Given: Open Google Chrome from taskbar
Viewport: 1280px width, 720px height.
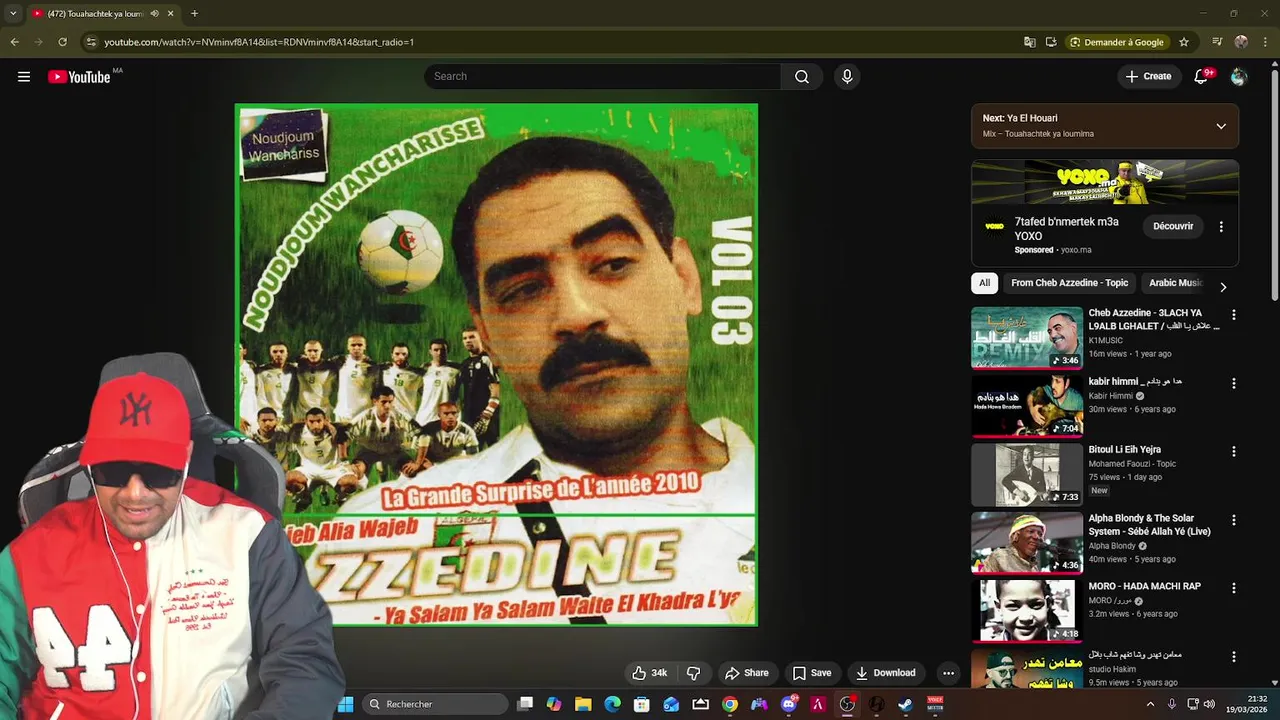Looking at the screenshot, I should click(x=730, y=704).
